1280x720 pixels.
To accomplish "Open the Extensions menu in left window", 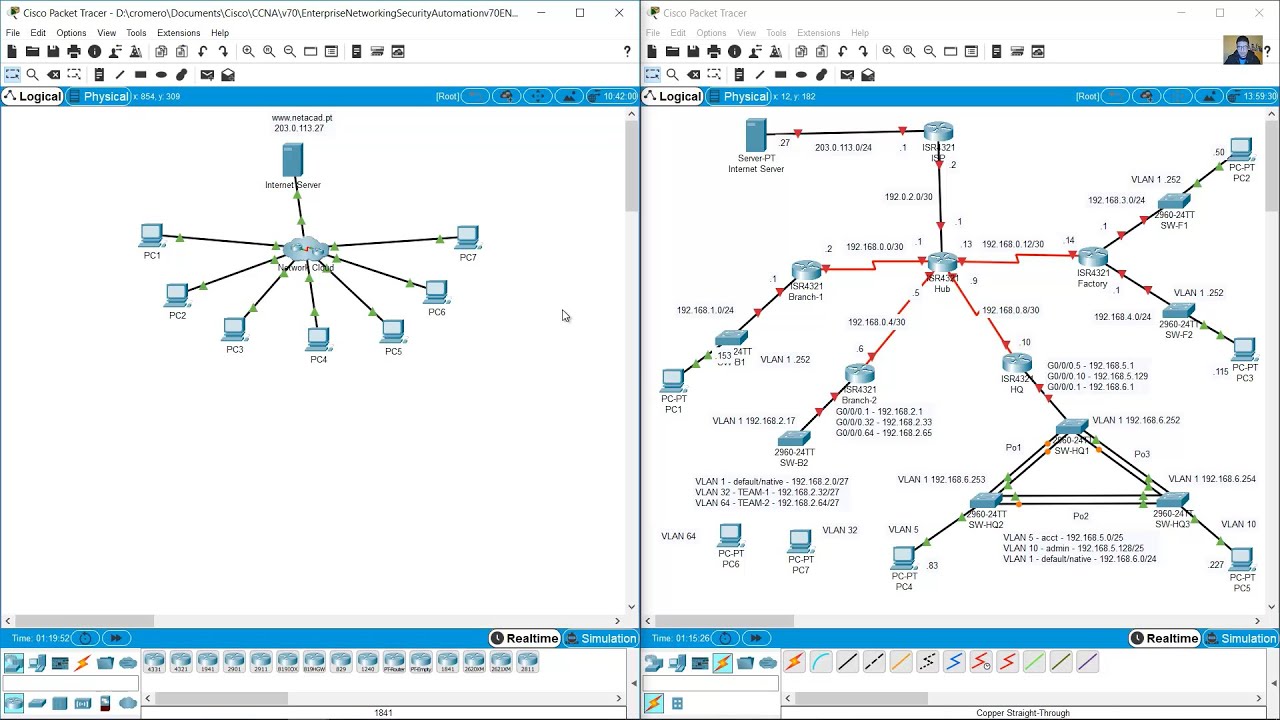I will pos(179,33).
